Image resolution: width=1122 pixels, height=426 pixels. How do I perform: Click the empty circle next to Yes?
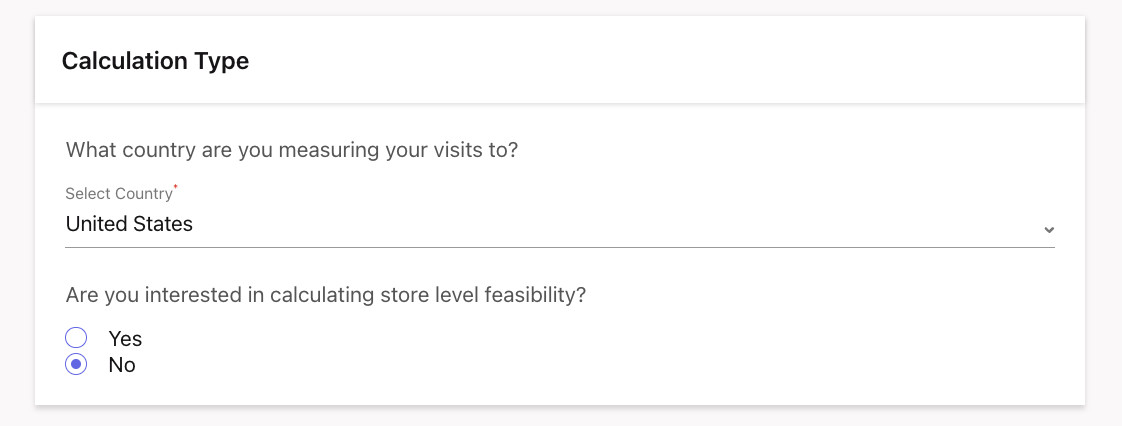pos(76,338)
